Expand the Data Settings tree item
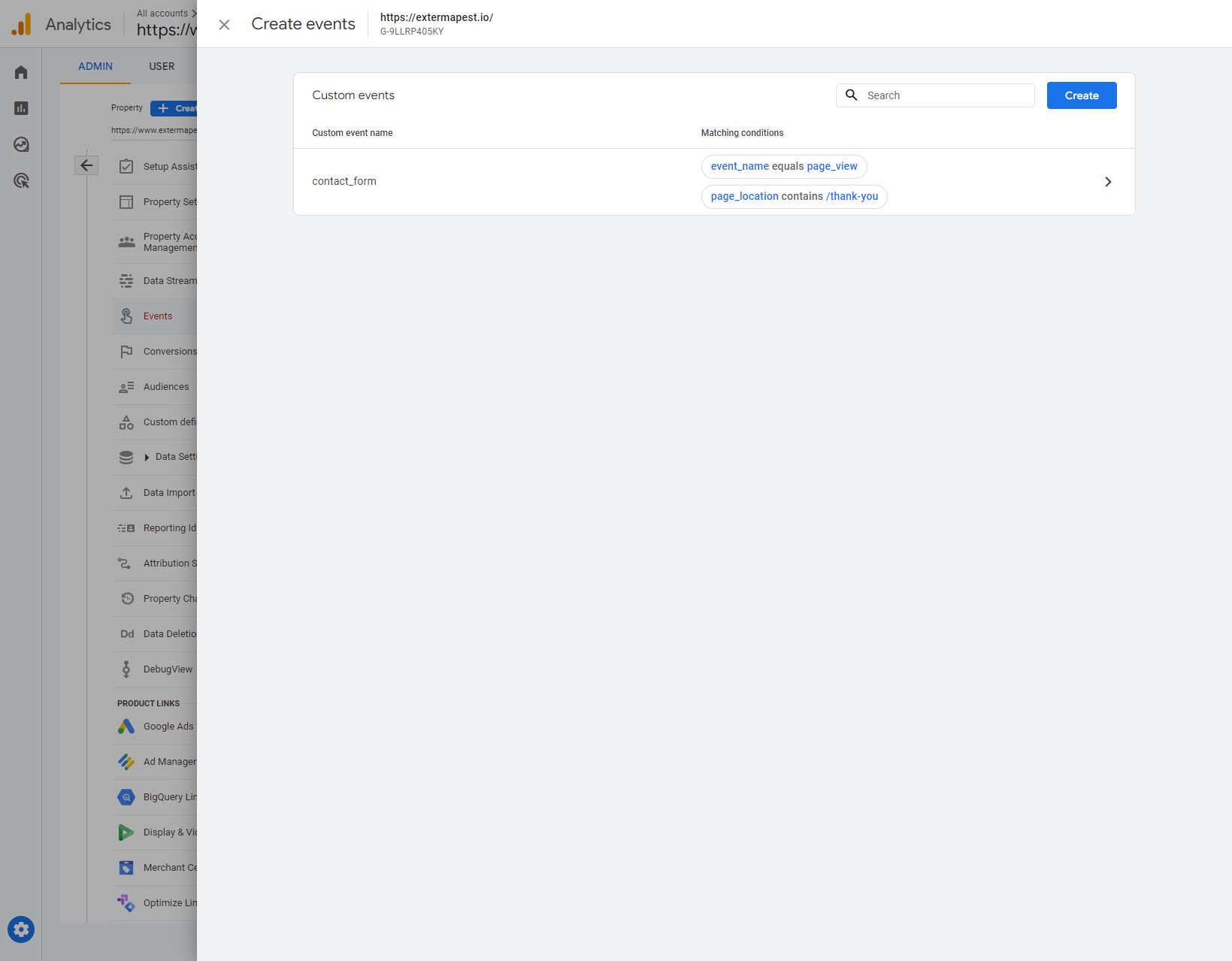This screenshot has height=961, width=1232. [x=147, y=457]
